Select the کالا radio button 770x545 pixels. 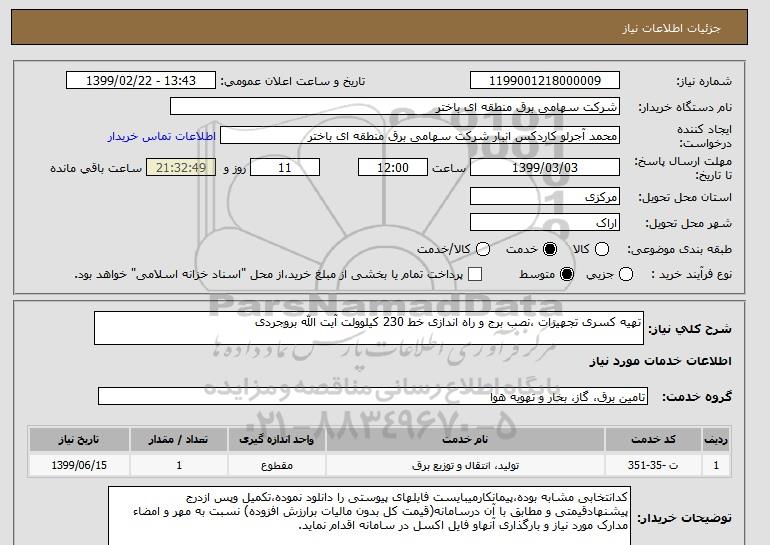click(602, 249)
